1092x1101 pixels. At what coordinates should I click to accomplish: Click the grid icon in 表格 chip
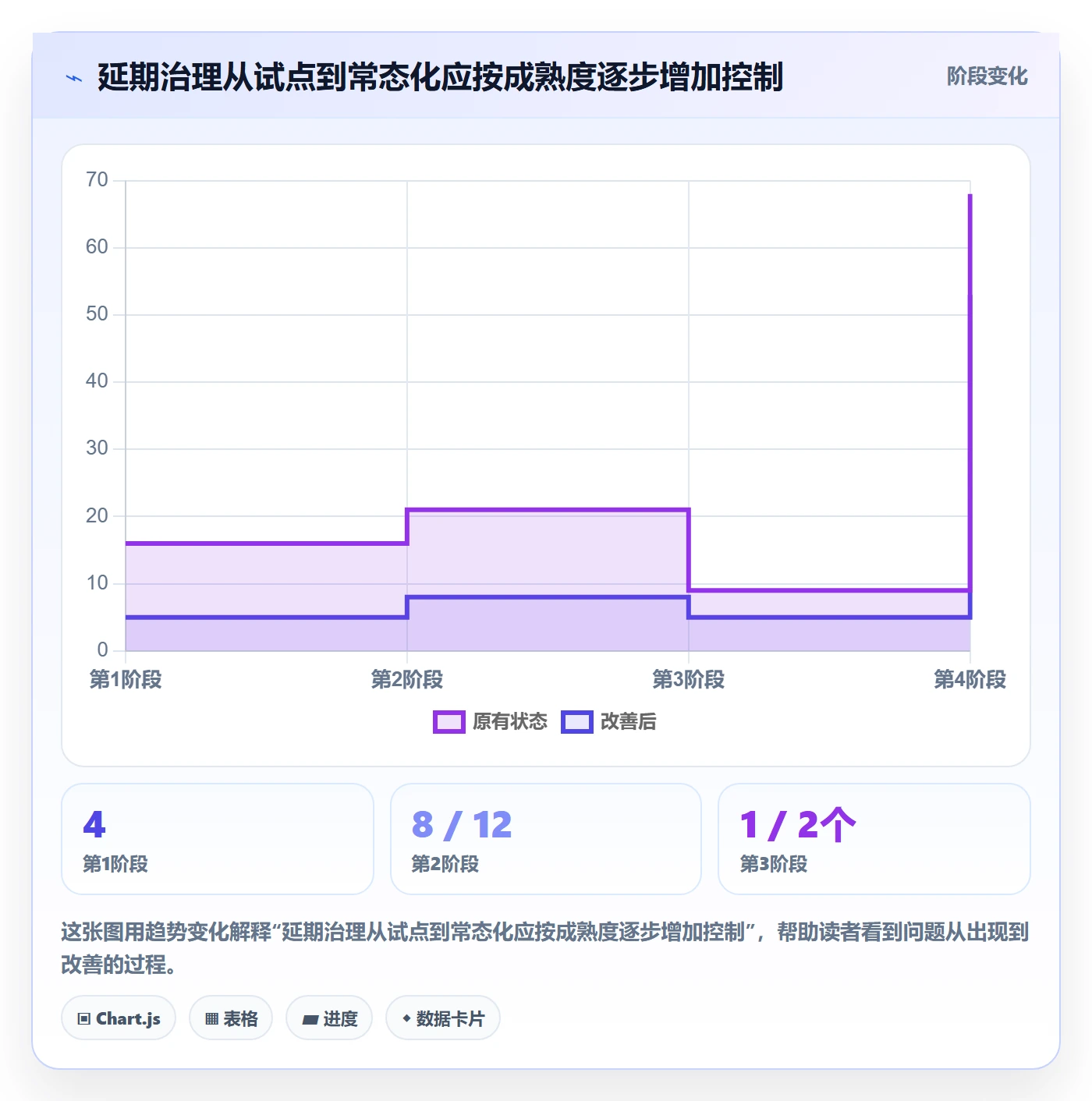click(x=211, y=1019)
